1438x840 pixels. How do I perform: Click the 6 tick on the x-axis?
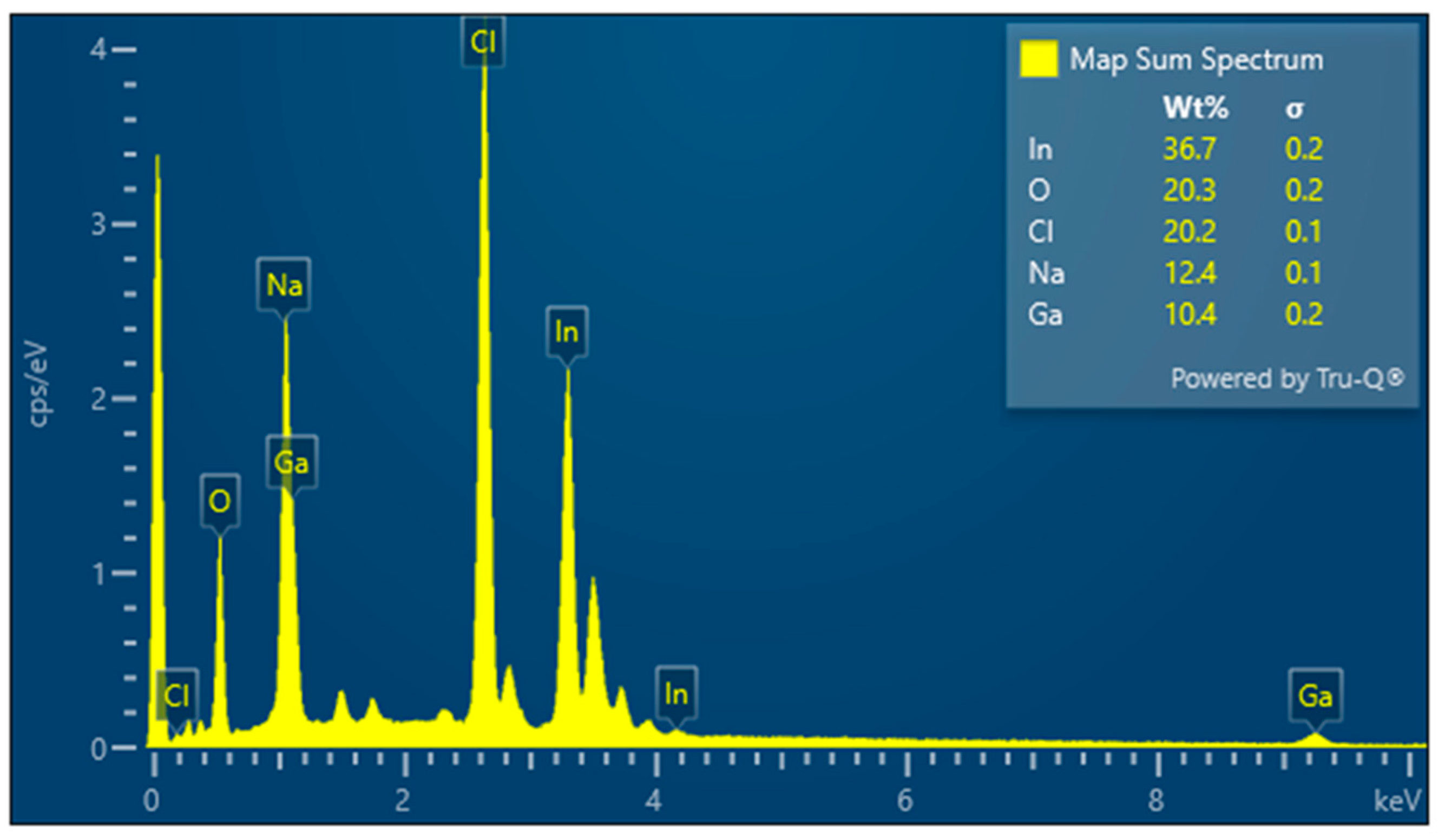tap(905, 800)
